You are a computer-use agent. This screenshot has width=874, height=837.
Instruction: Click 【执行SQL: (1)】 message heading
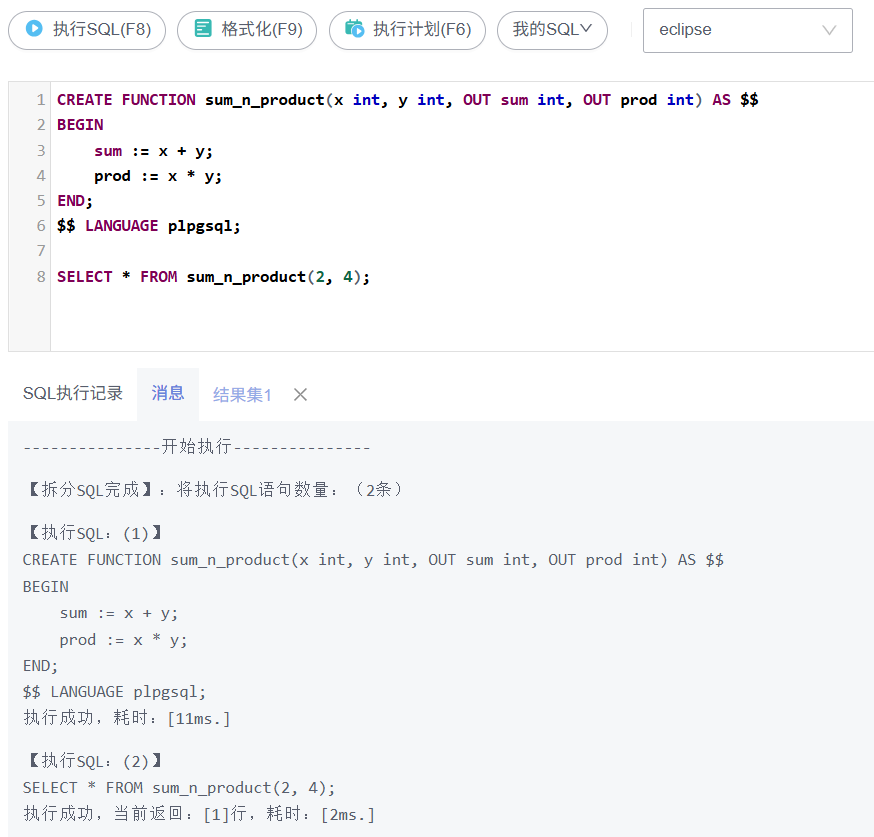pyautogui.click(x=93, y=533)
